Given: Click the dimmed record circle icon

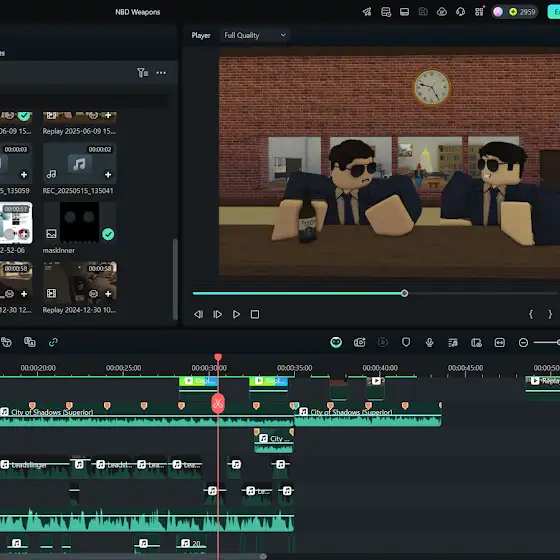Looking at the screenshot, I should point(383,342).
